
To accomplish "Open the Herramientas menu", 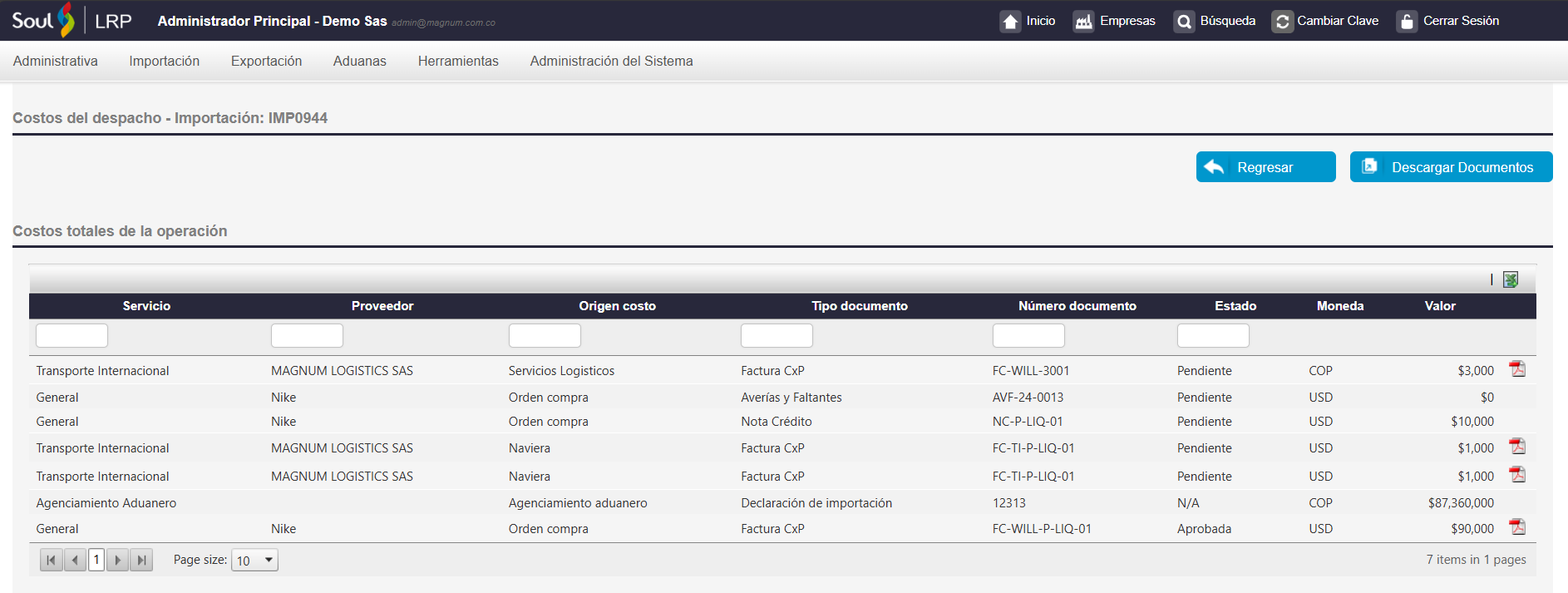I will click(x=458, y=61).
